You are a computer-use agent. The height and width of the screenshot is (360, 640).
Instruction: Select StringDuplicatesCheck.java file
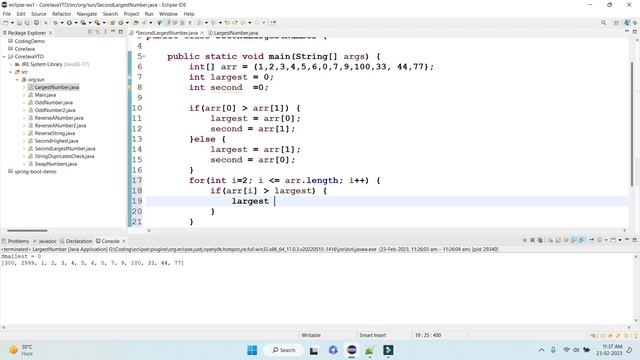[61, 156]
